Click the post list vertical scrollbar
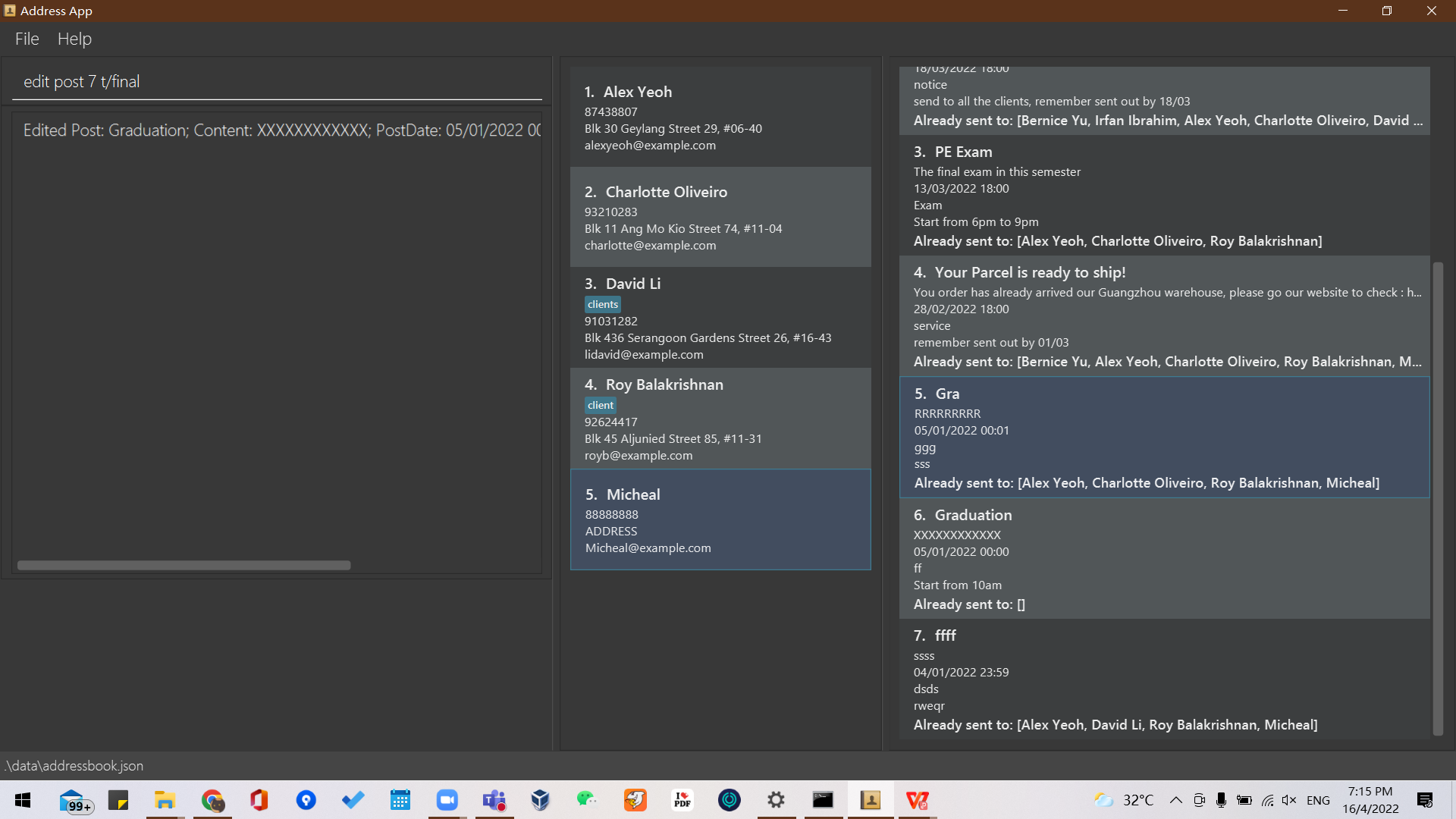The height and width of the screenshot is (819, 1456). pyautogui.click(x=1437, y=493)
